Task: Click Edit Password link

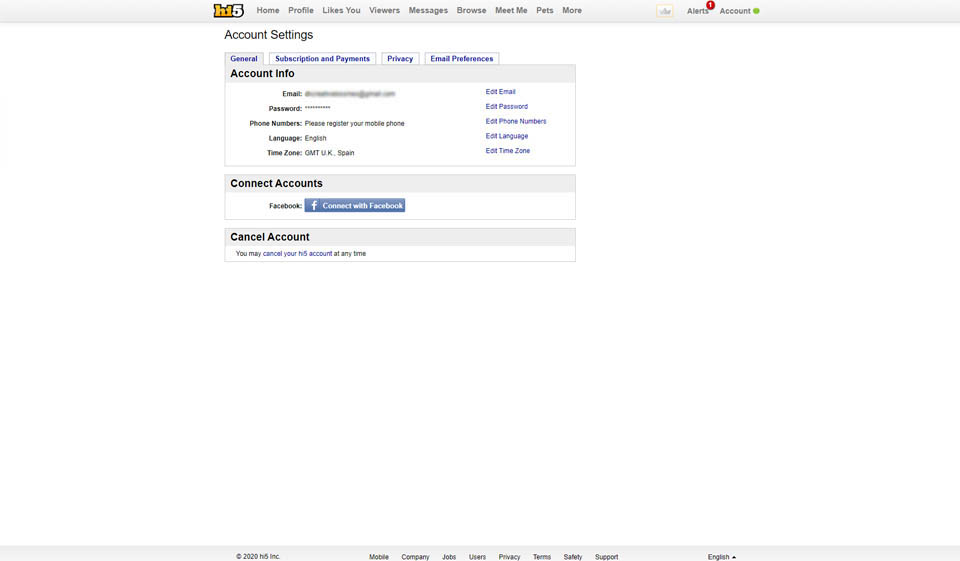Action: tap(506, 107)
